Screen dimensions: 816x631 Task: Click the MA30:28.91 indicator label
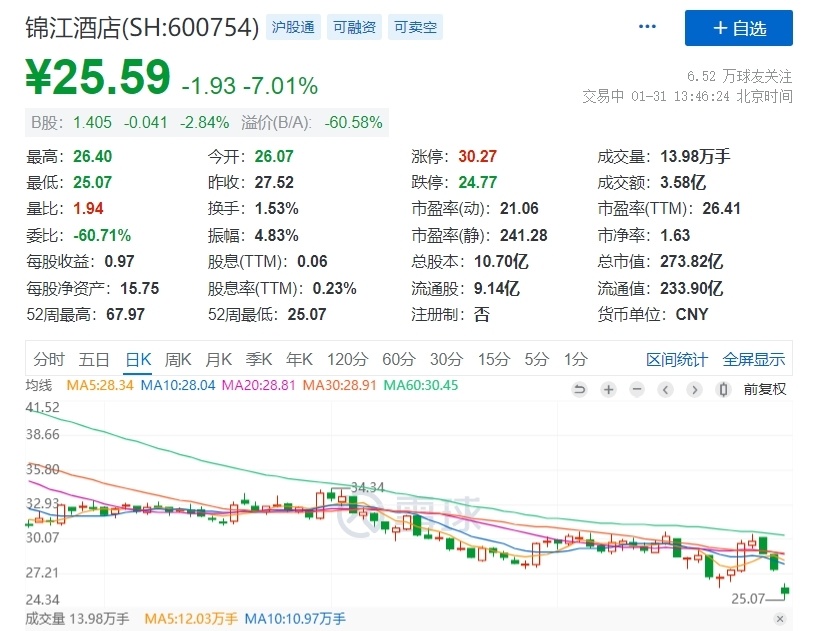coord(339,385)
